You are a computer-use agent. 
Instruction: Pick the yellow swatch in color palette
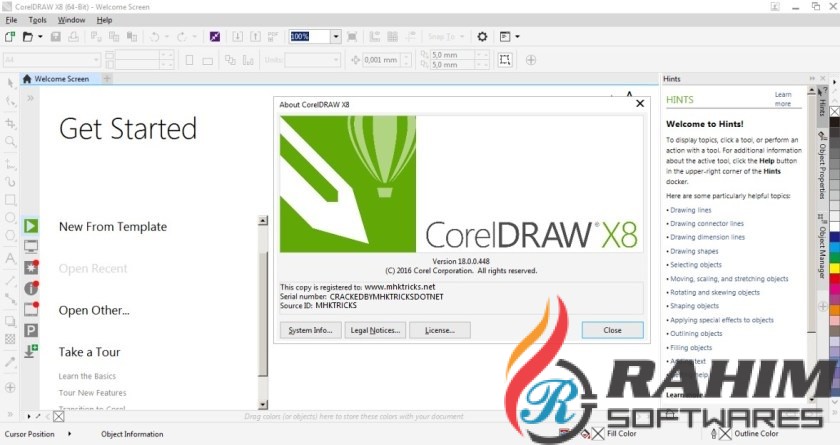[x=835, y=269]
